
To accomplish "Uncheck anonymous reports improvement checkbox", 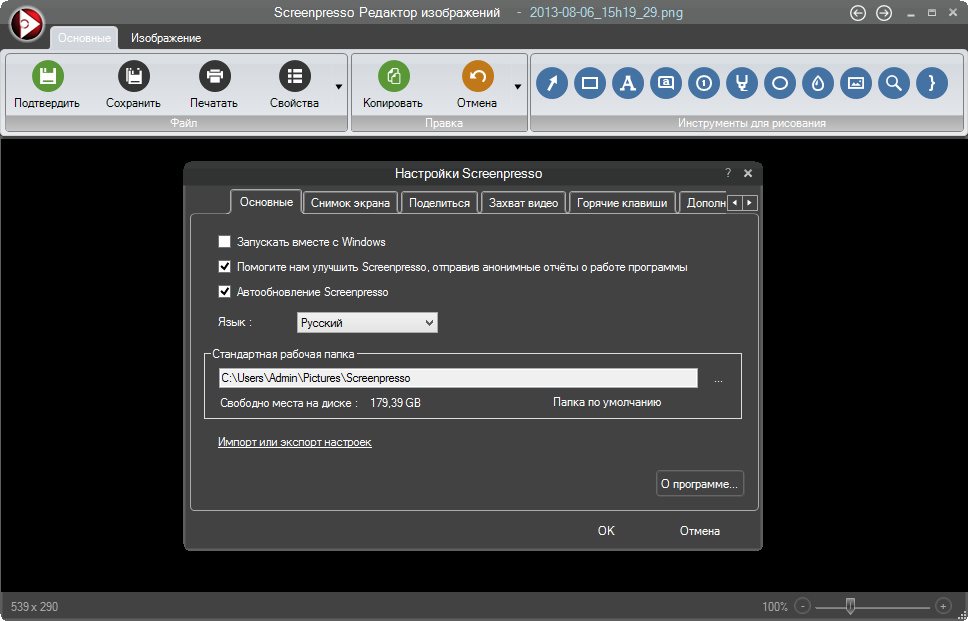I will (225, 267).
